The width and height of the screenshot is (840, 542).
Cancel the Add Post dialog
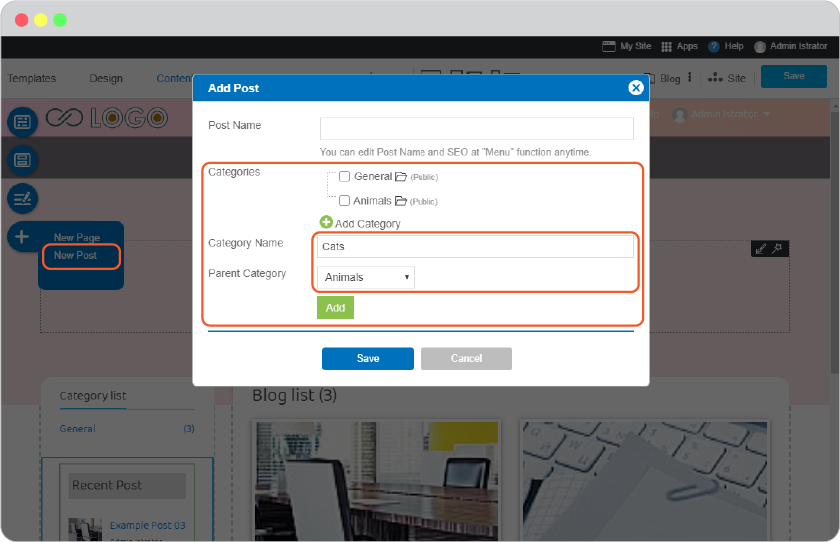point(466,358)
